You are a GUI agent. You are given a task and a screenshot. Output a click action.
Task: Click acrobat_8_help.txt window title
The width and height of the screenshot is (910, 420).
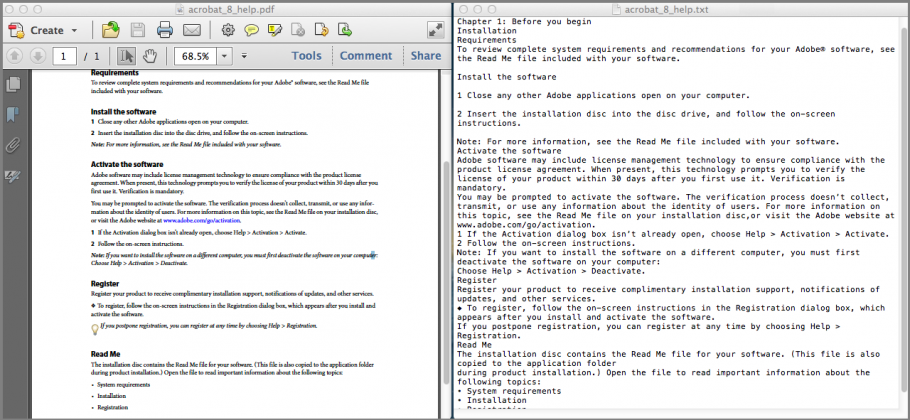click(666, 9)
